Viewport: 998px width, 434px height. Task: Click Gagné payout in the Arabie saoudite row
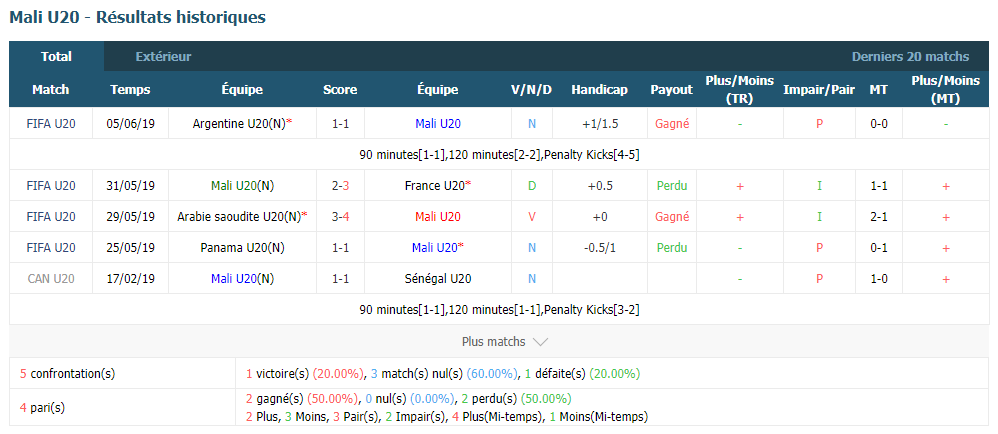672,217
